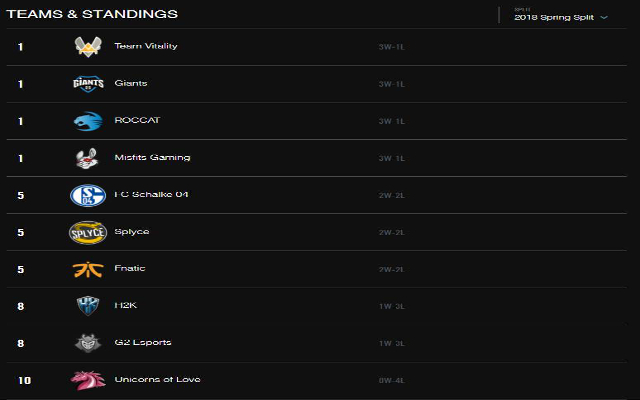Click the Splyce 2W-2L record
640x400 pixels.
pos(391,233)
